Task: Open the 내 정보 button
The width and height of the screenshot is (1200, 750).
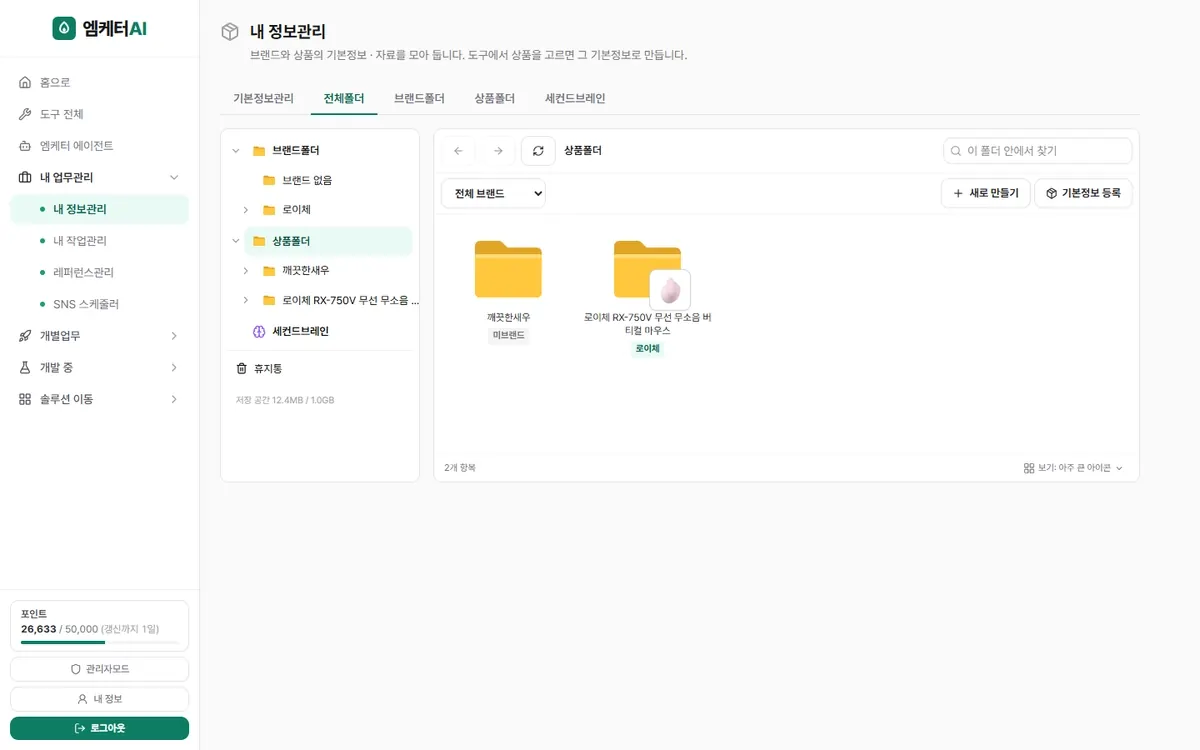Action: [99, 699]
